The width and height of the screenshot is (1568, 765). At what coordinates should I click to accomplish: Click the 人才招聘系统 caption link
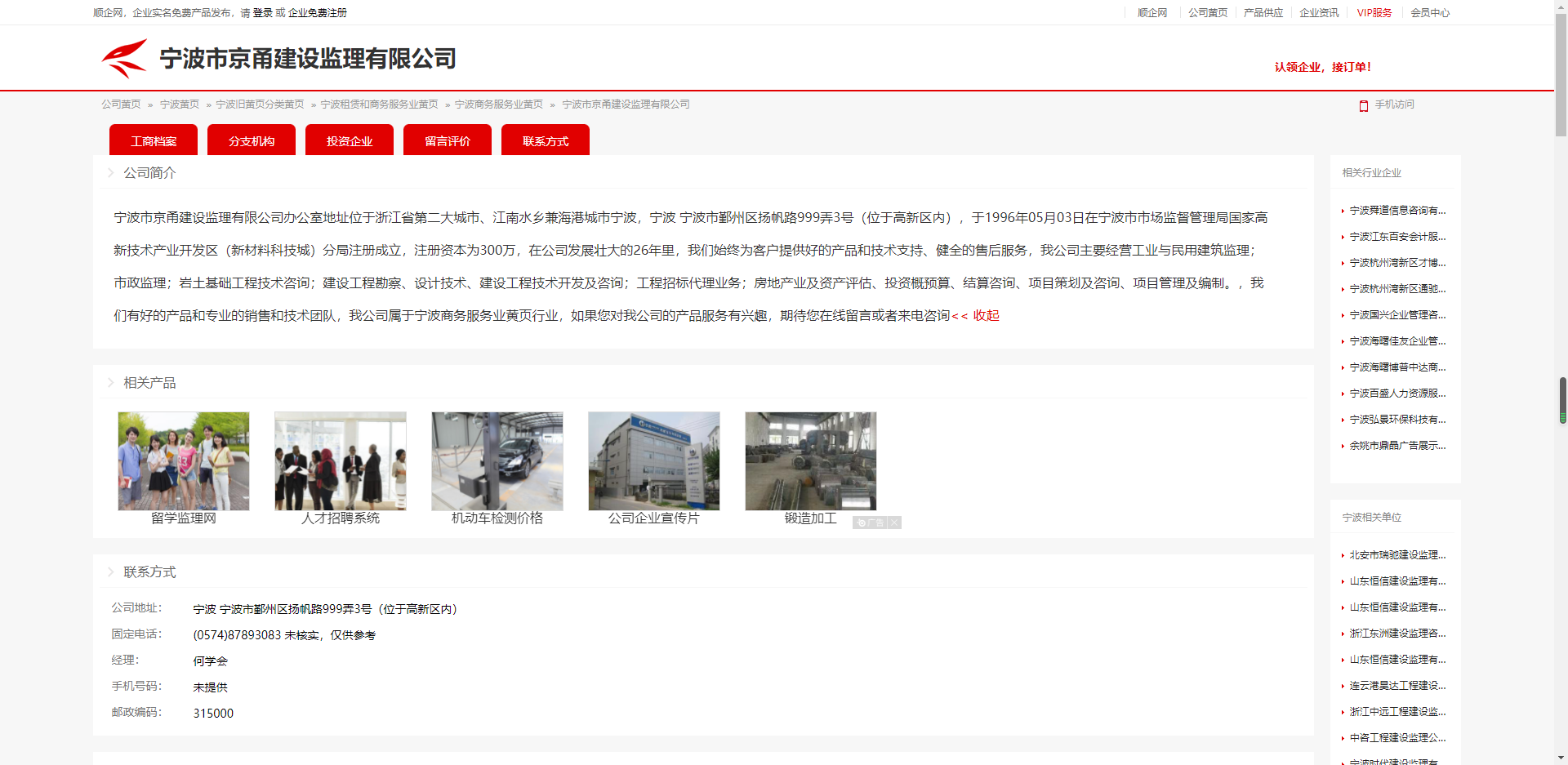coord(341,518)
